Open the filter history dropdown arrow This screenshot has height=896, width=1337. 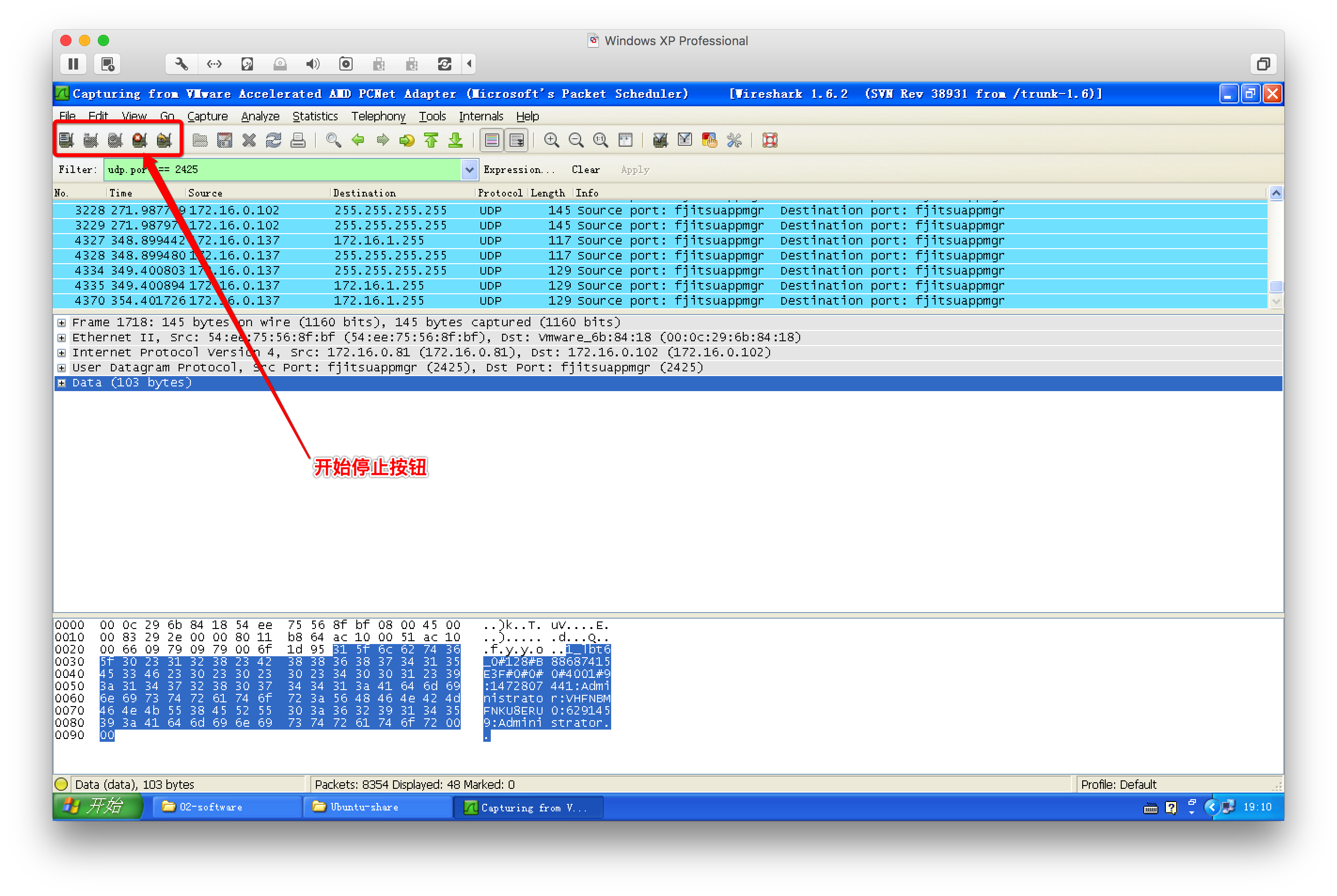pyautogui.click(x=469, y=170)
